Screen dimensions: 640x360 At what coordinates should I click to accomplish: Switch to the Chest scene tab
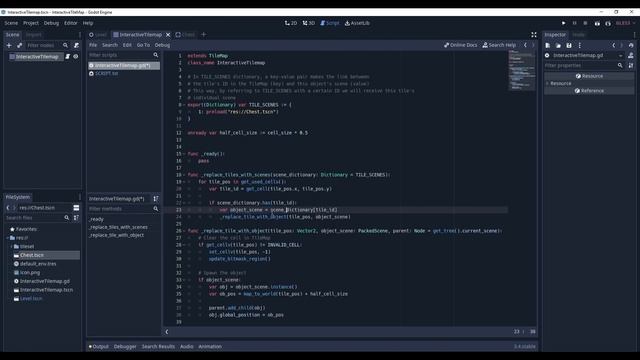click(x=185, y=35)
